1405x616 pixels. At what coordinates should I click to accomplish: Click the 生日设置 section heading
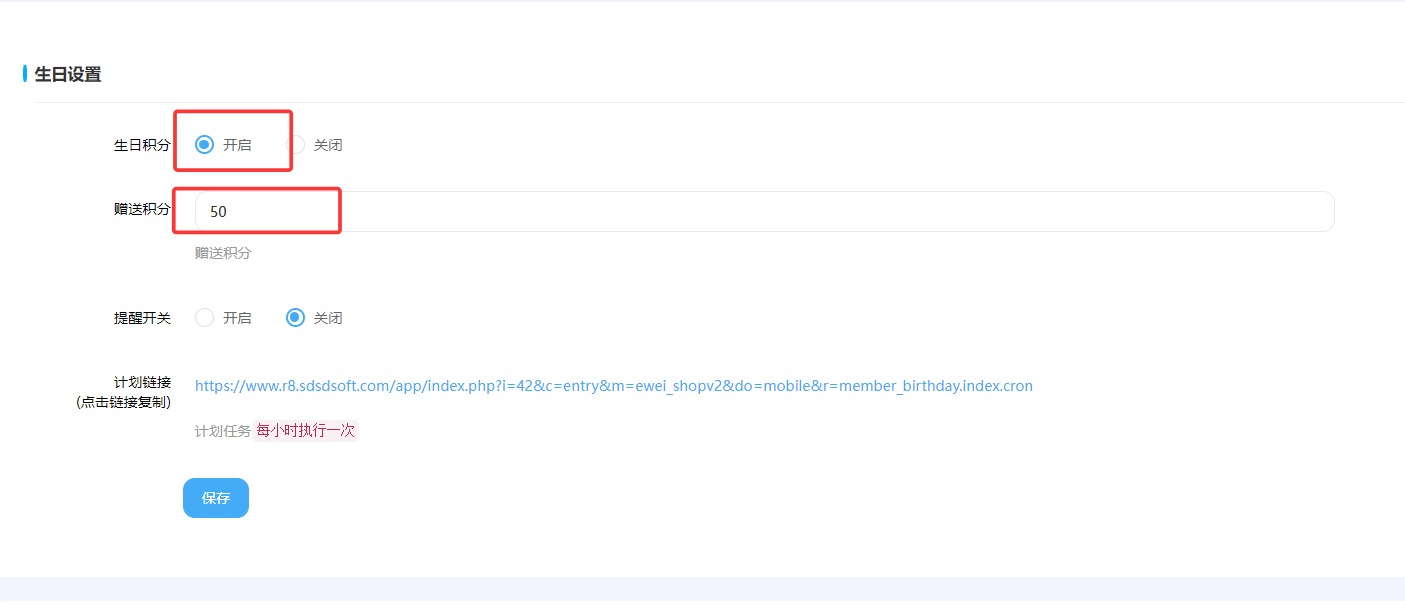(68, 74)
